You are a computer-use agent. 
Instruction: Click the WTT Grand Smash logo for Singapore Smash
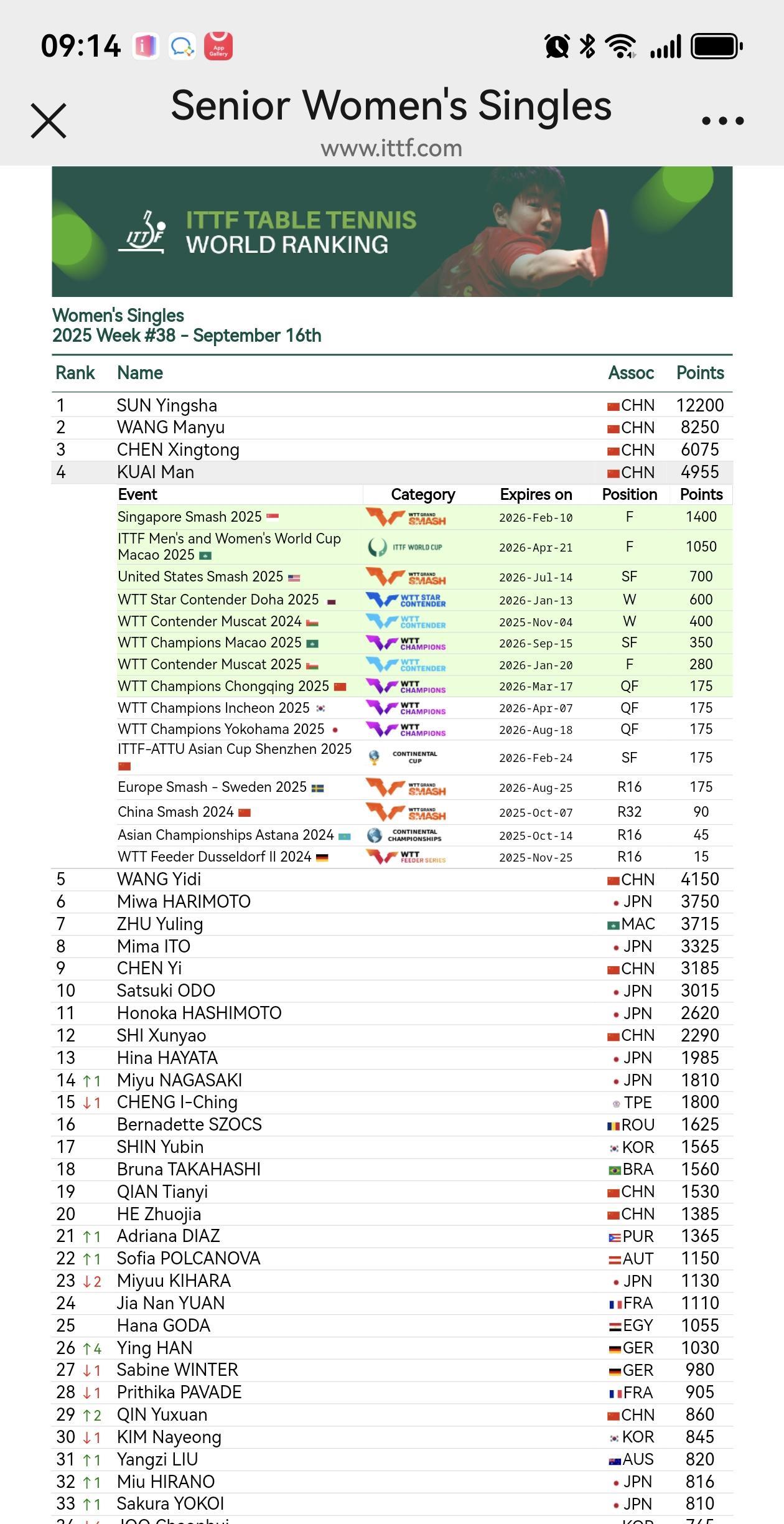(x=406, y=517)
